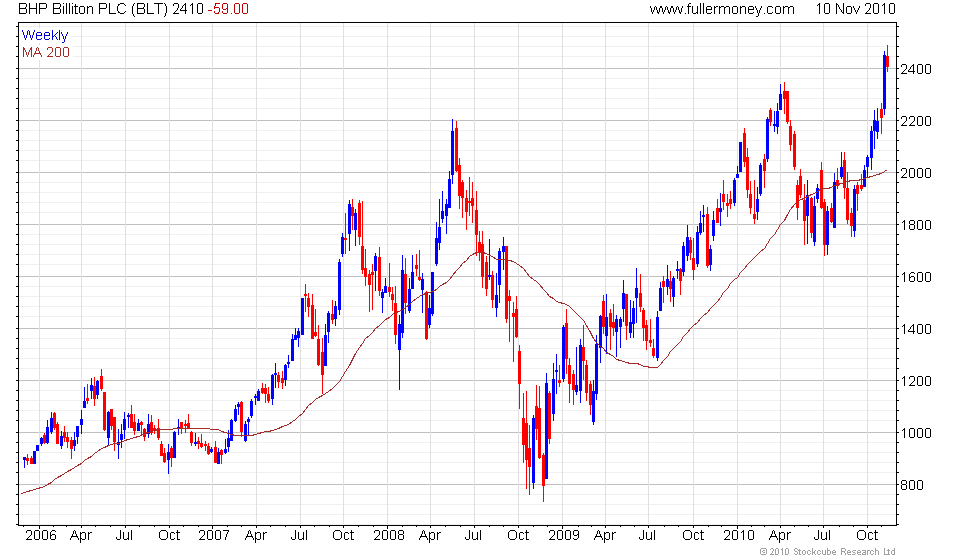The image size is (980, 560).
Task: Click the '800' price axis label
Action: pos(912,485)
